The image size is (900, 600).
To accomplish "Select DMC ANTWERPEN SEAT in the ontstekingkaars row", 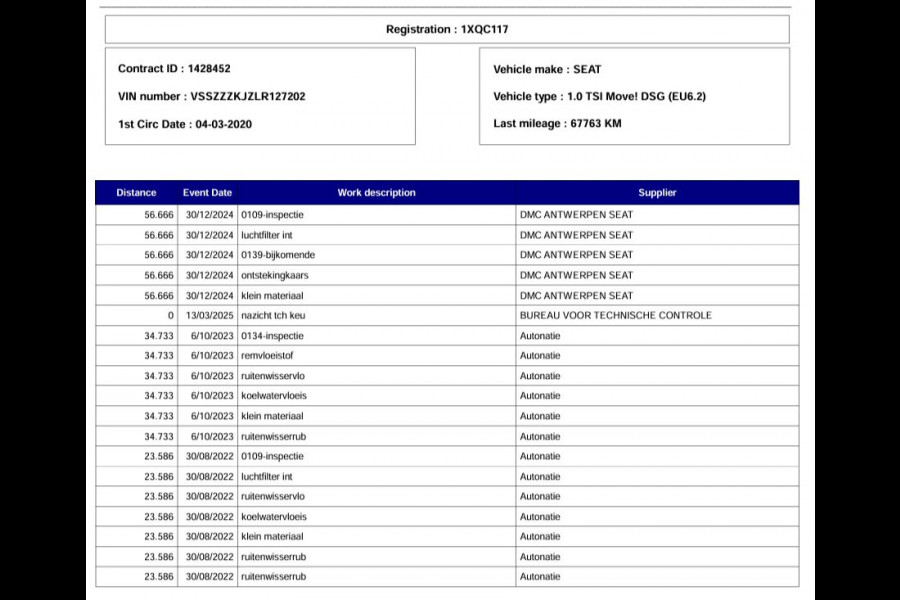I will tap(576, 275).
